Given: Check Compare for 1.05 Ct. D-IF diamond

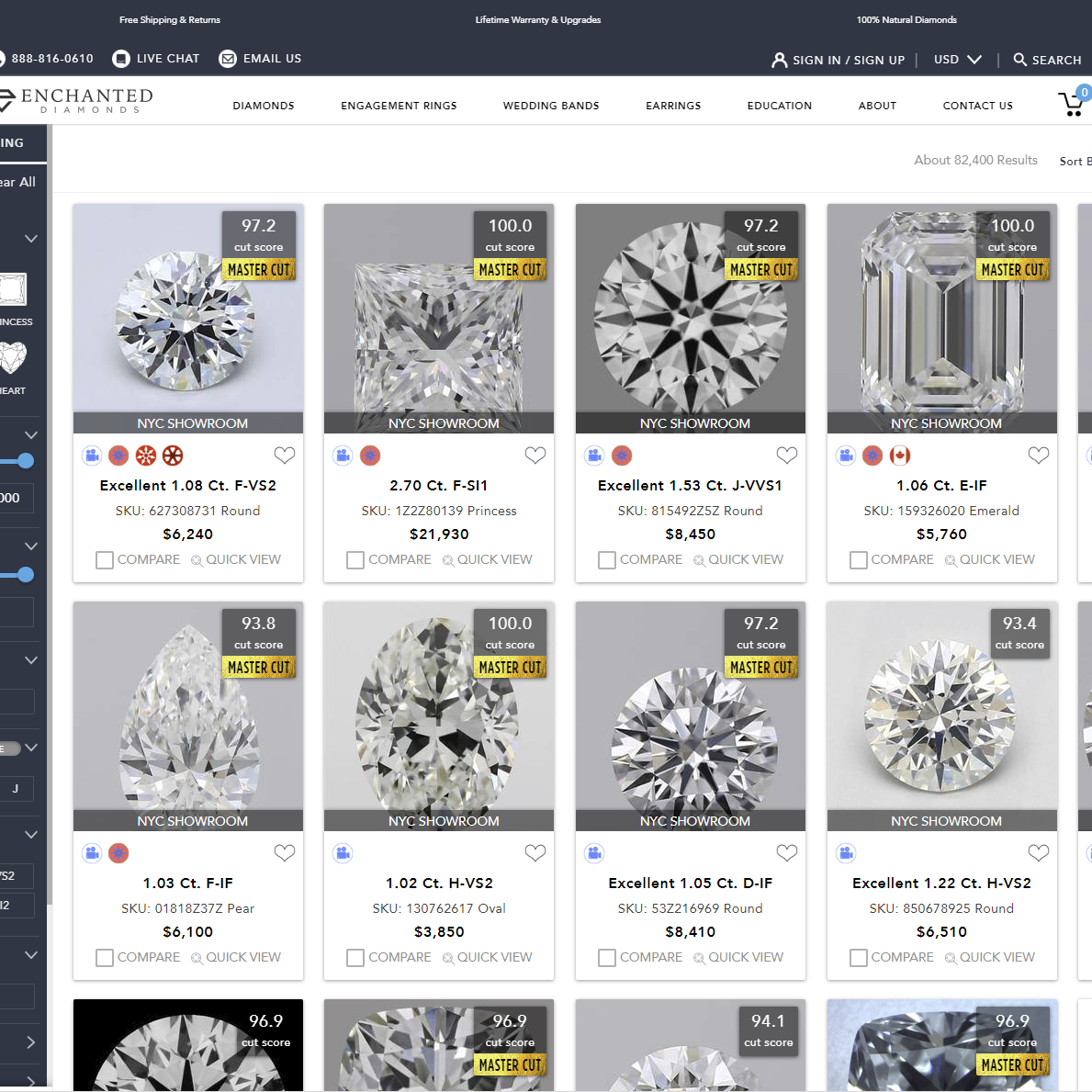Looking at the screenshot, I should tap(606, 958).
